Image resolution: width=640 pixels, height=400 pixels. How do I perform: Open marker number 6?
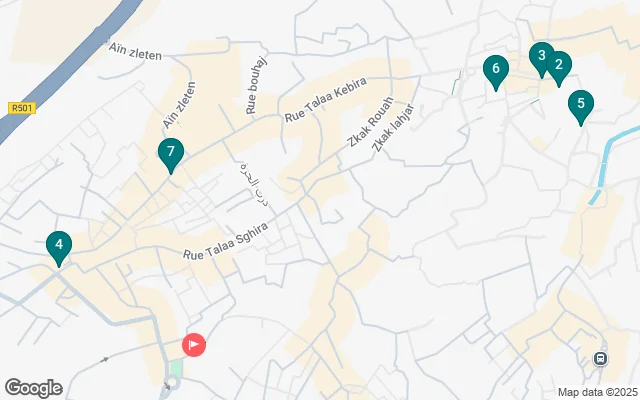[496, 73]
